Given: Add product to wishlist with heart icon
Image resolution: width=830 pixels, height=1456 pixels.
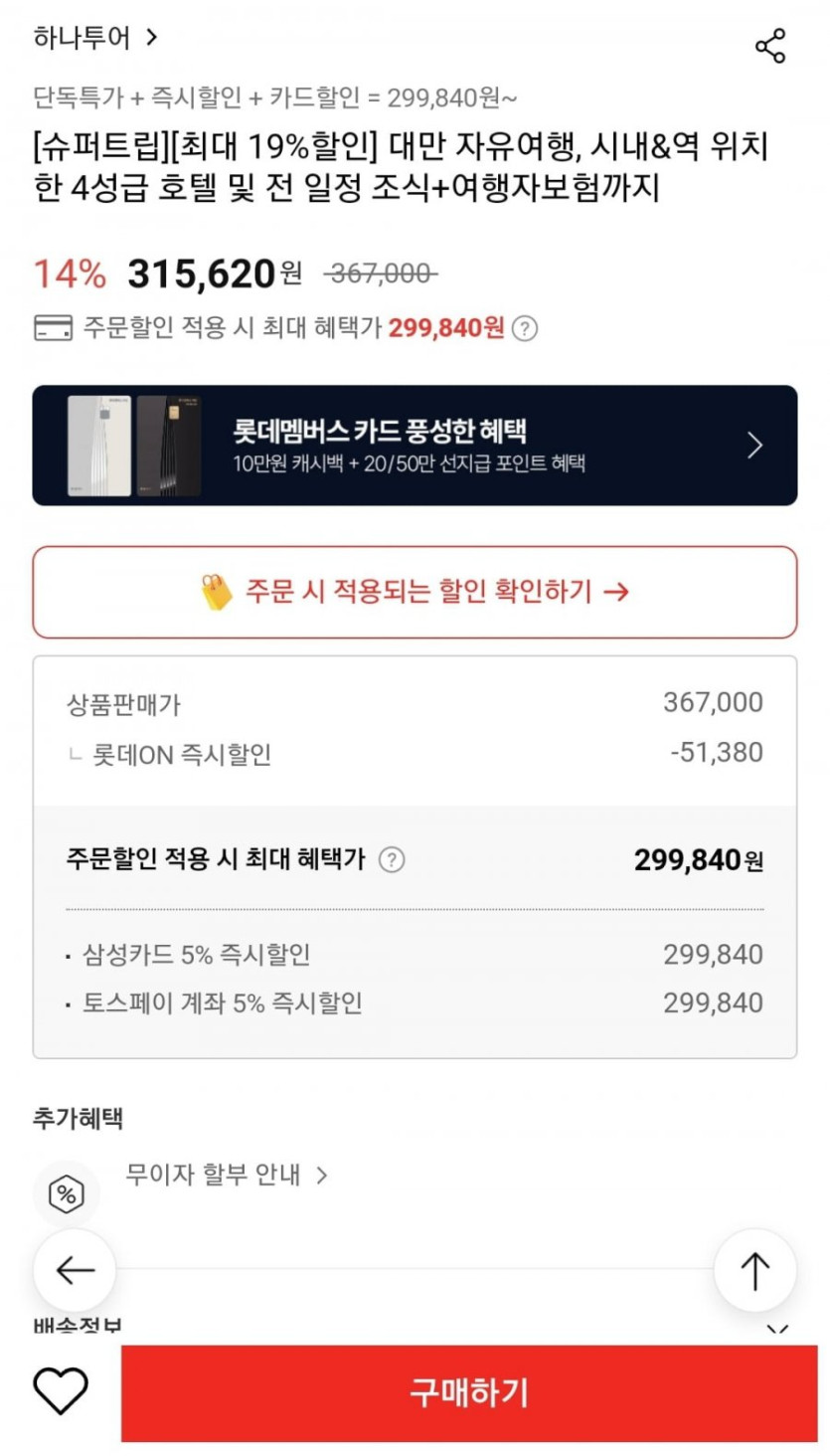Looking at the screenshot, I should pyautogui.click(x=61, y=1390).
